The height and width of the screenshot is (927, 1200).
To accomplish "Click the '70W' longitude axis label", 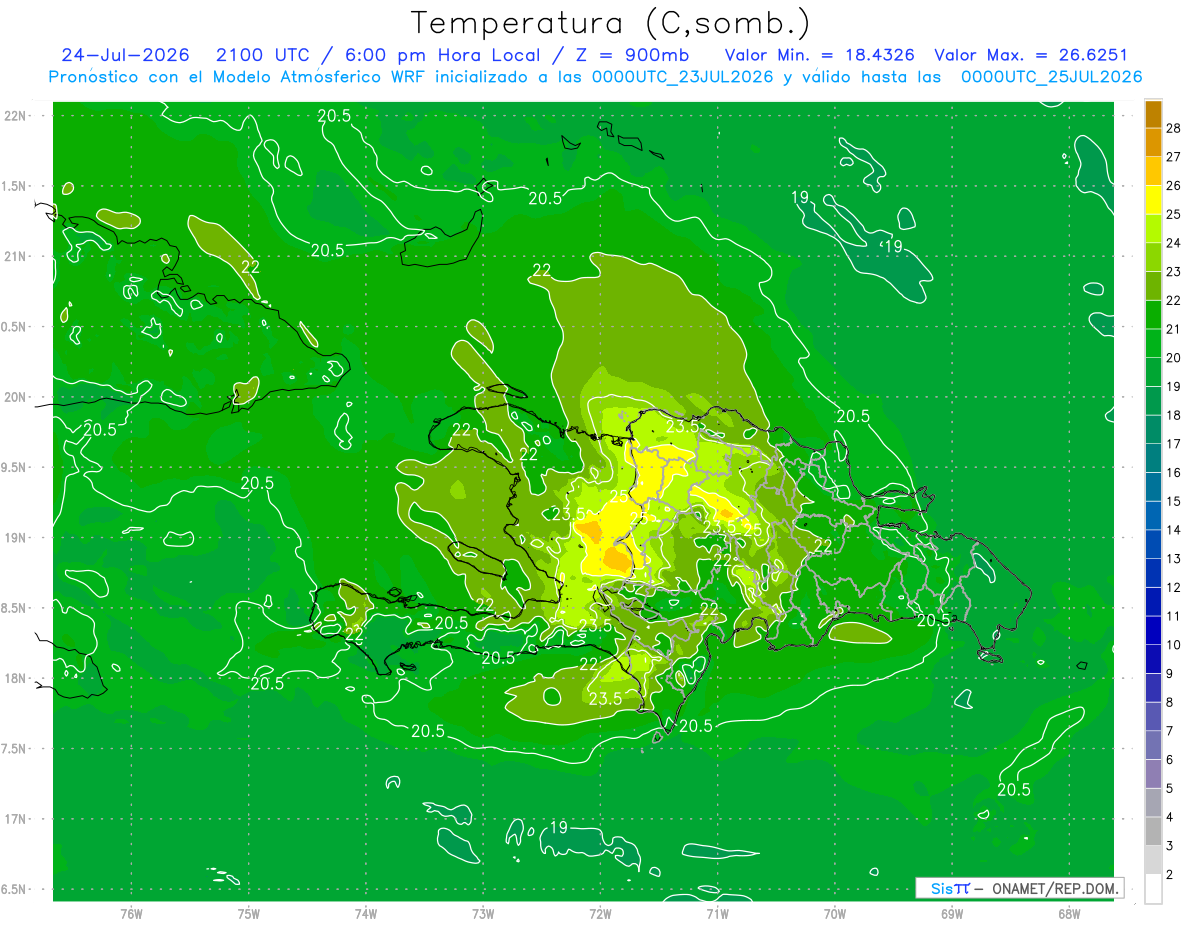I will pyautogui.click(x=835, y=913).
